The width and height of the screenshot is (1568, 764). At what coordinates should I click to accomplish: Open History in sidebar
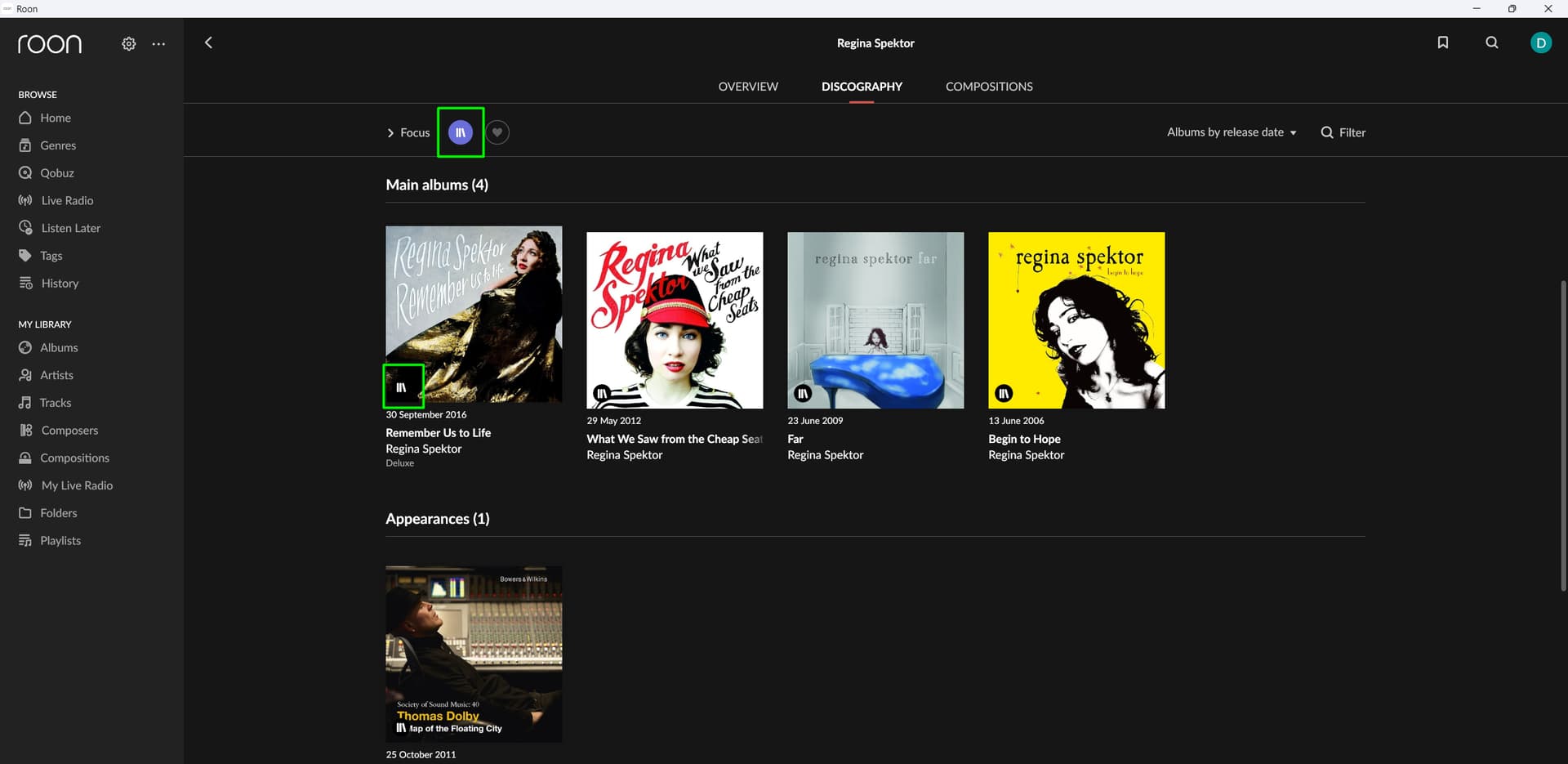coord(49,284)
